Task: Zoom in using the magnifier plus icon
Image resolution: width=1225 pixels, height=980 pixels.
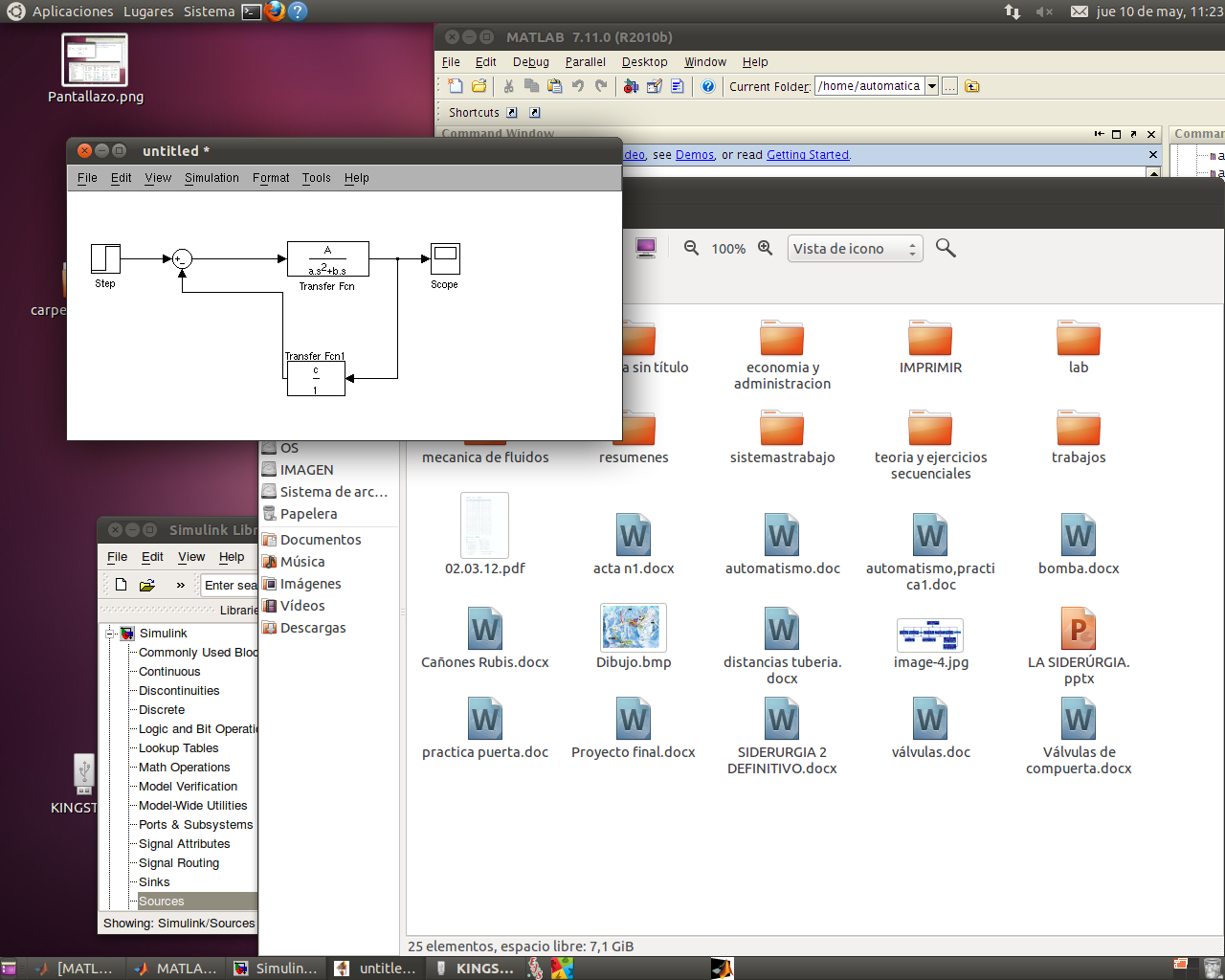Action: tap(764, 248)
